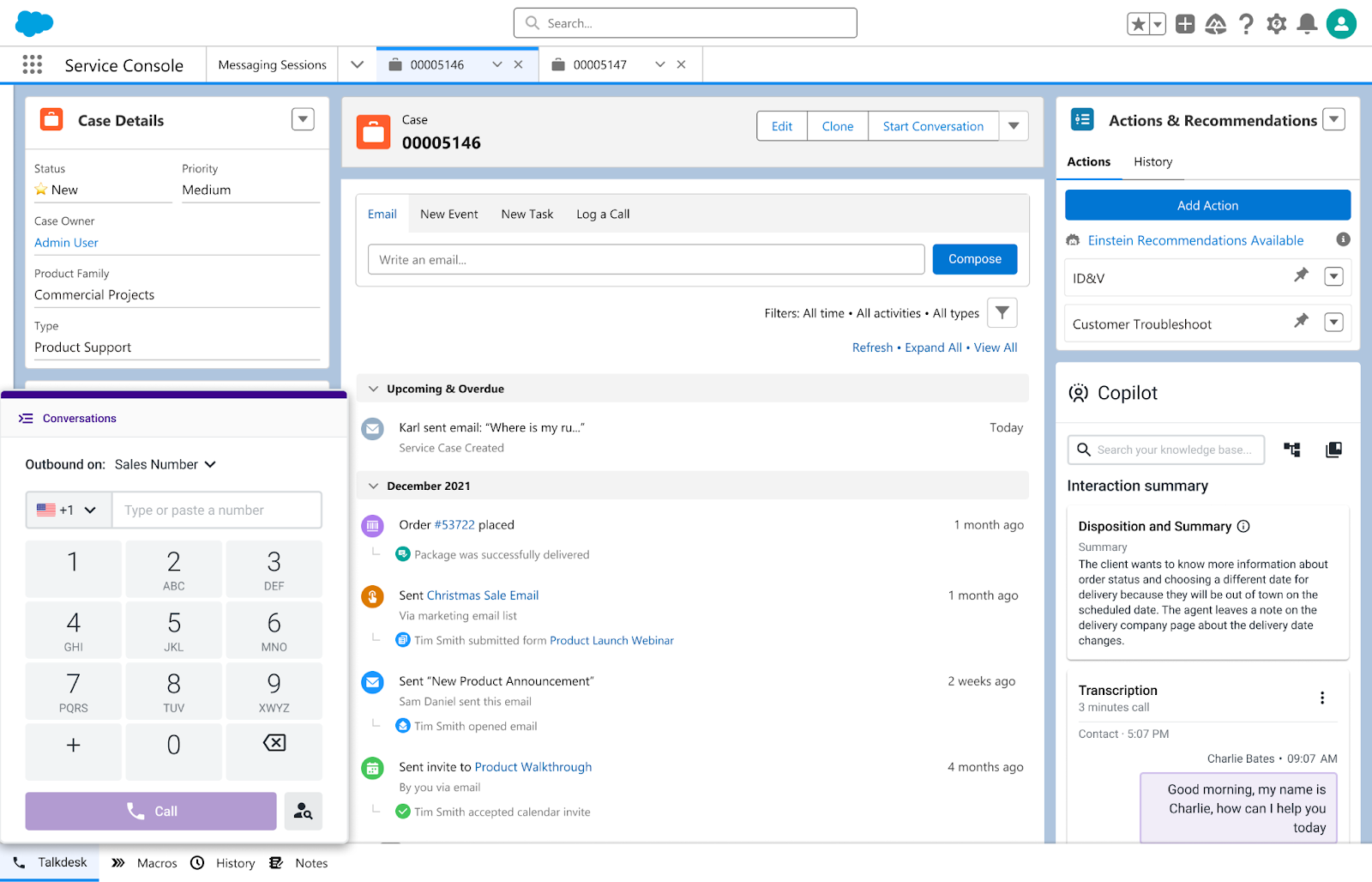Switch to the New Event tab
1372x882 pixels.
[449, 214]
